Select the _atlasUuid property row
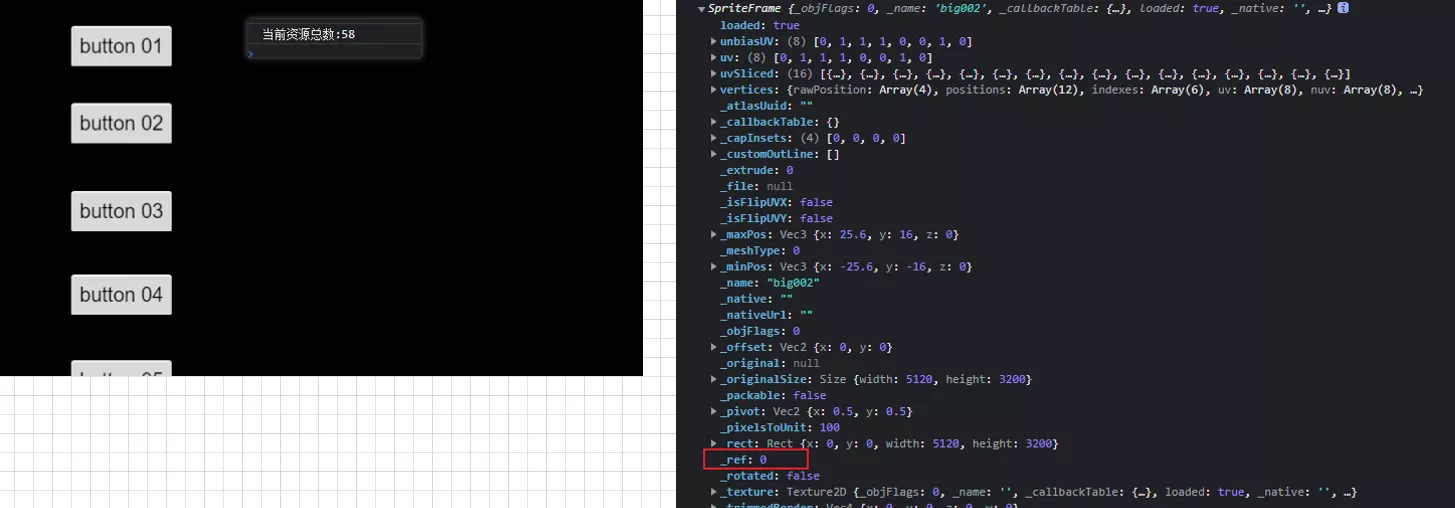This screenshot has height=508, width=1455. pos(766,106)
